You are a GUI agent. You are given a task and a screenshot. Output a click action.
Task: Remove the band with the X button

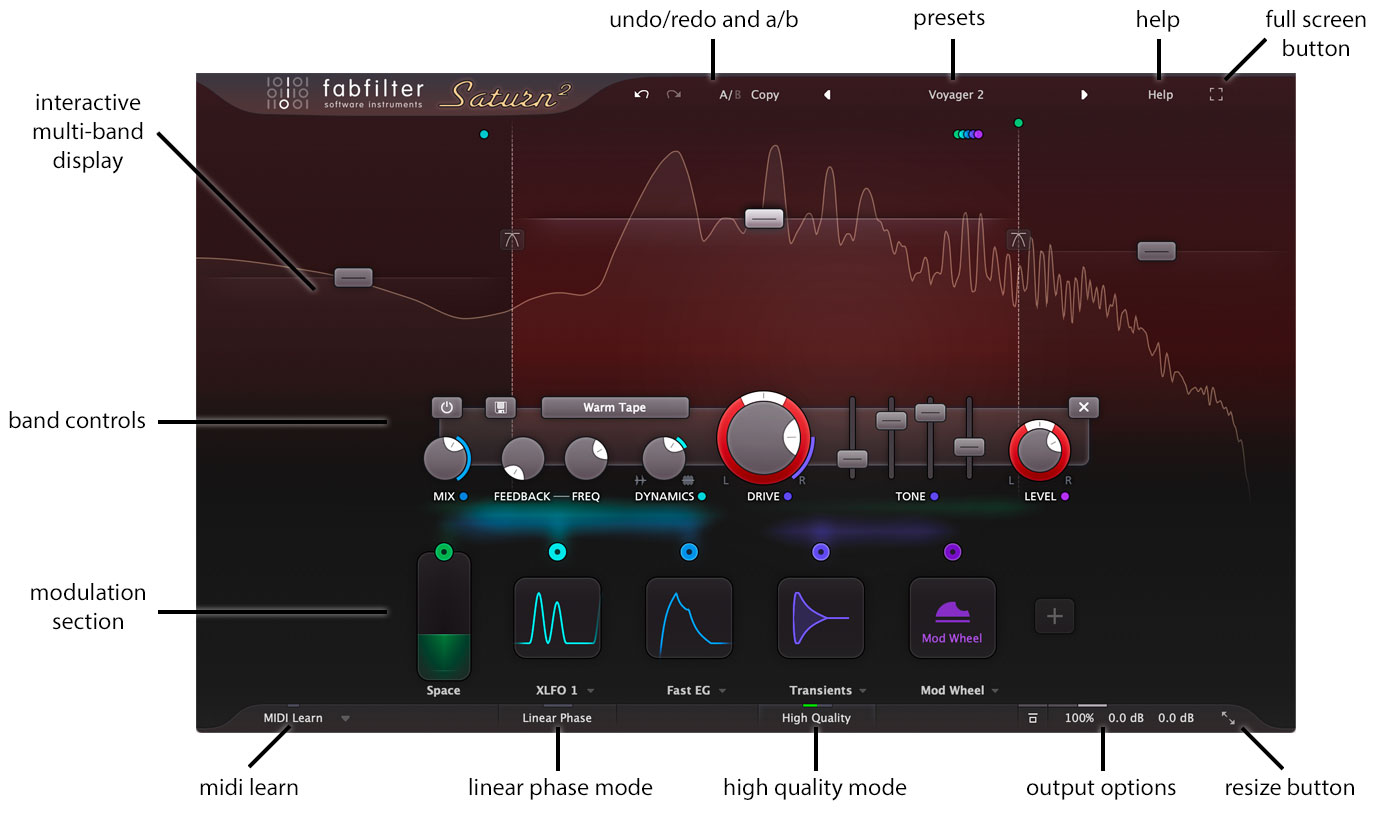click(x=1083, y=407)
